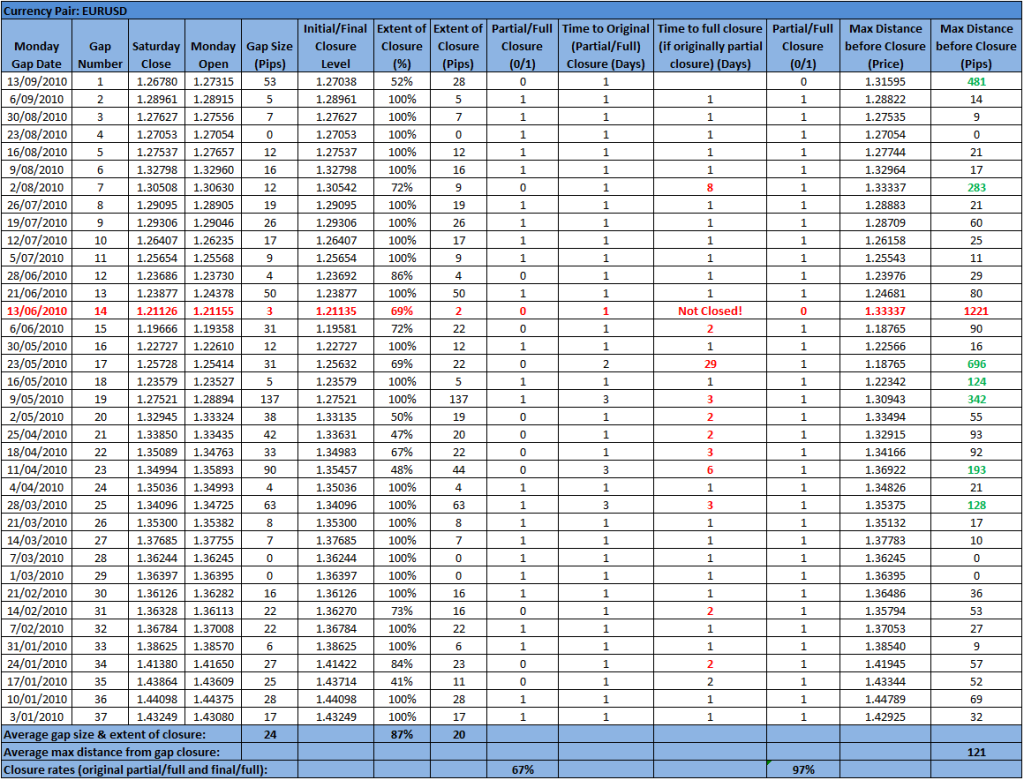1024x780 pixels.
Task: Click the 'Time to full closure' header cell
Action: click(x=710, y=46)
